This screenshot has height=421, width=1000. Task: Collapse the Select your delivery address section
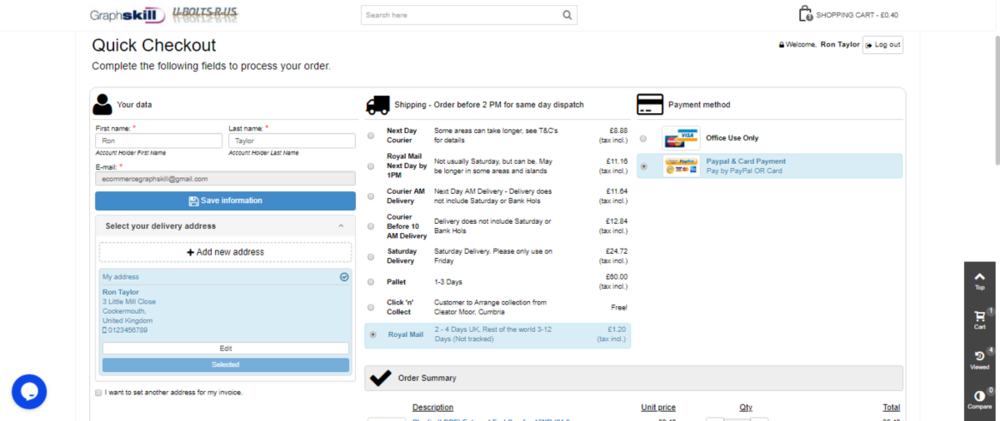tap(342, 226)
